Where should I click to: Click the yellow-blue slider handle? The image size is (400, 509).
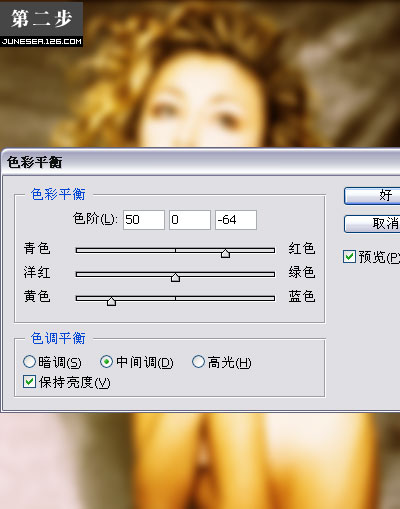111,301
